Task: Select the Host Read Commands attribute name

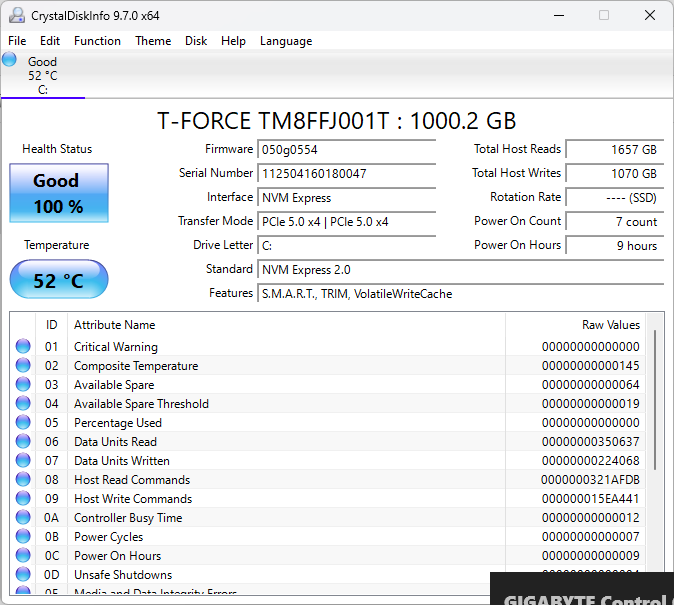Action: (x=132, y=479)
